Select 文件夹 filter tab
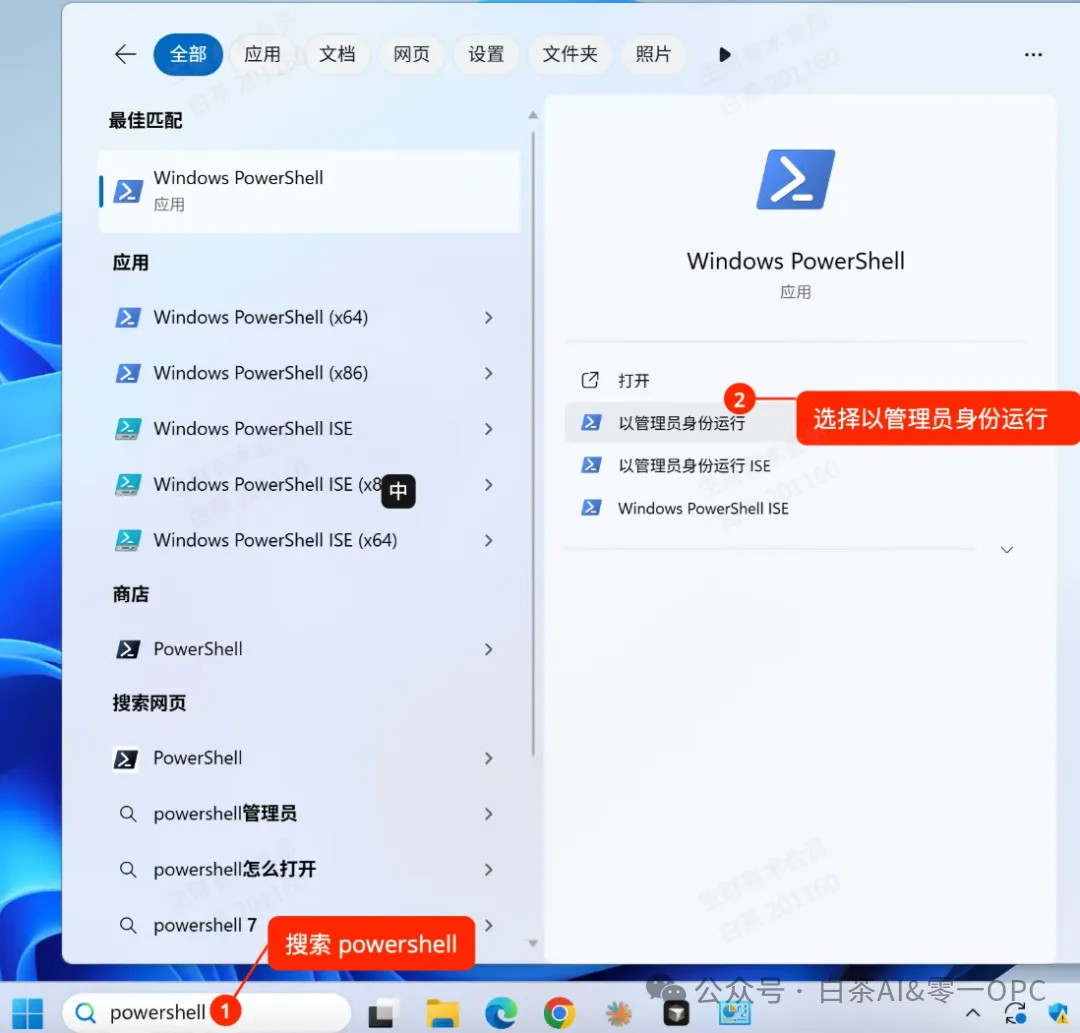This screenshot has width=1080, height=1033. pos(570,54)
